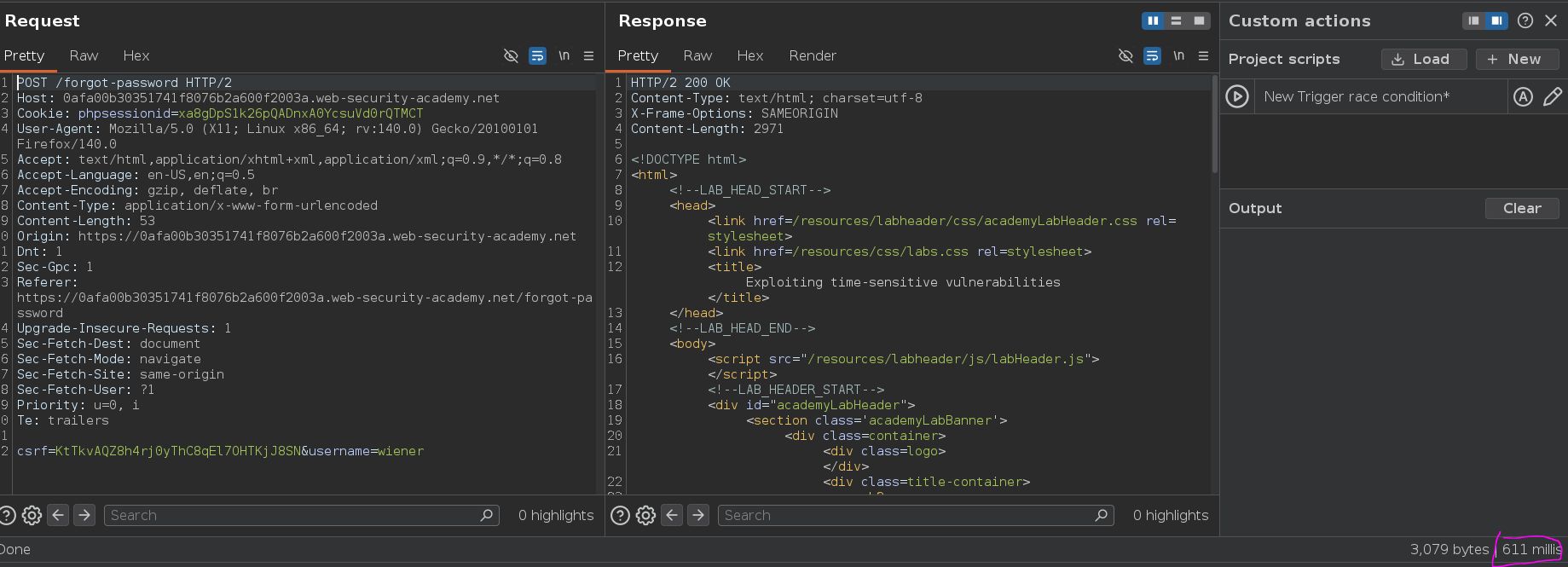Select the Response Pretty tab
This screenshot has width=1568, height=567.
638,55
